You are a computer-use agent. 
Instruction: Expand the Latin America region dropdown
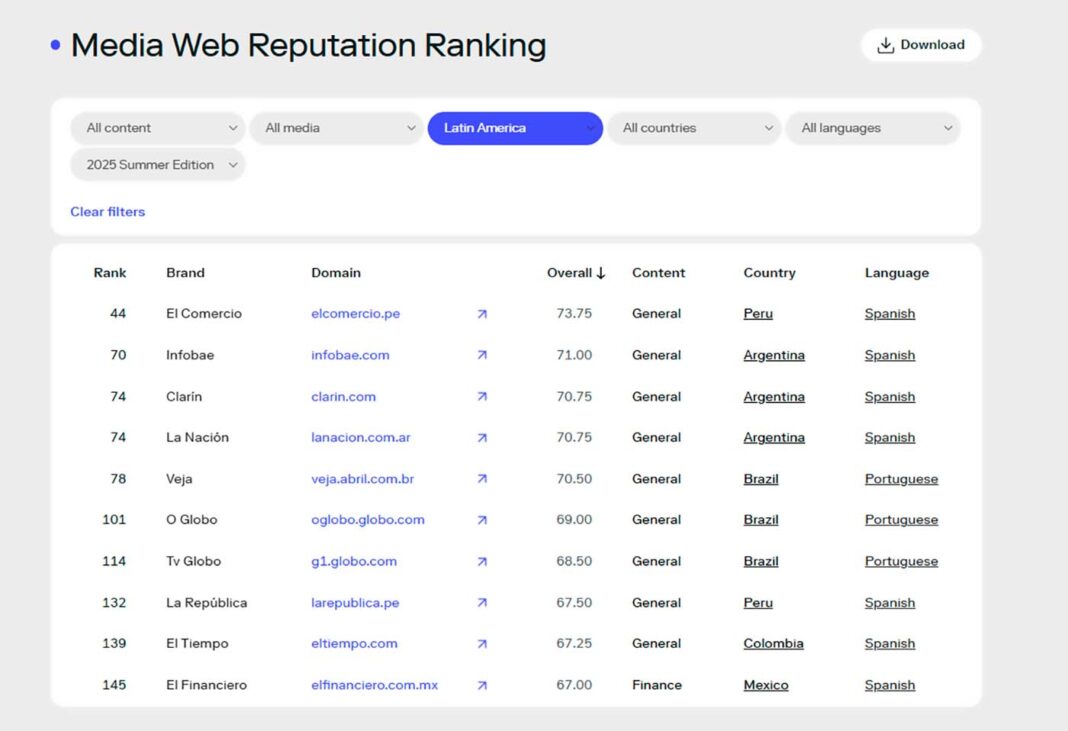click(x=515, y=128)
